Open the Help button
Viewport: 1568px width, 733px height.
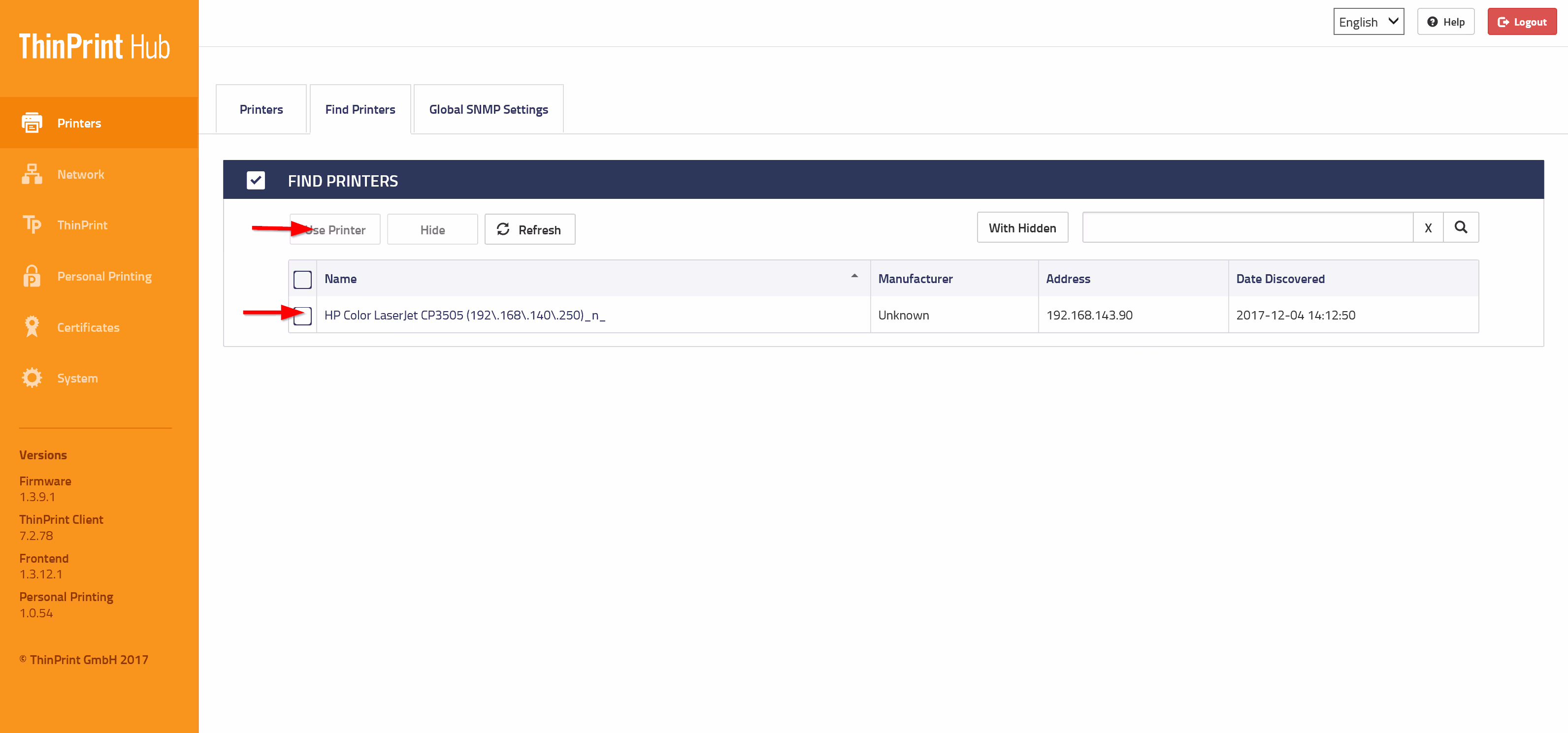(1446, 22)
